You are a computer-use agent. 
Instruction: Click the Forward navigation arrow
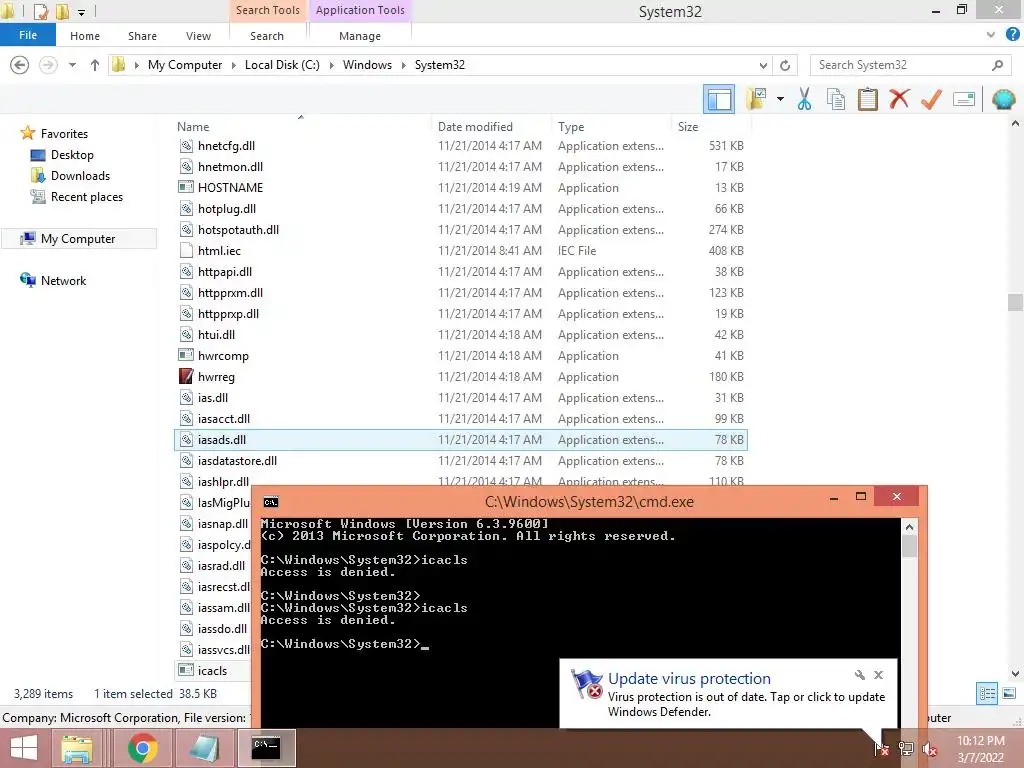48,65
